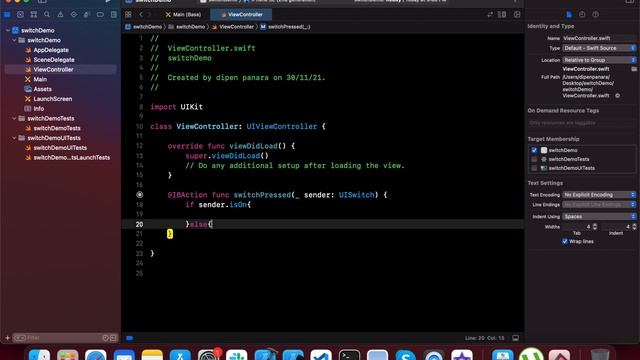Open the Test navigator diamond icon
This screenshot has height=360, width=640.
[x=73, y=15]
